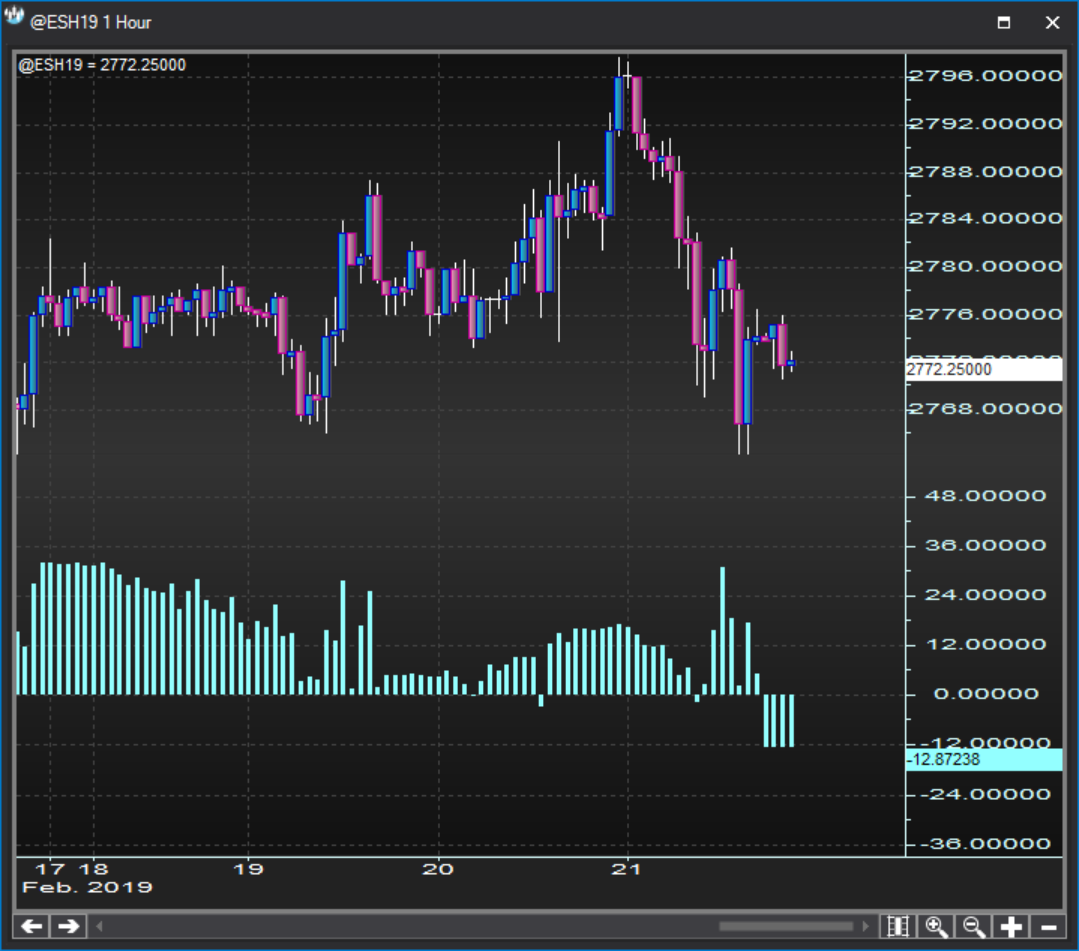1079x951 pixels.
Task: Click the 2780.00000 price axis label
Action: [x=985, y=266]
